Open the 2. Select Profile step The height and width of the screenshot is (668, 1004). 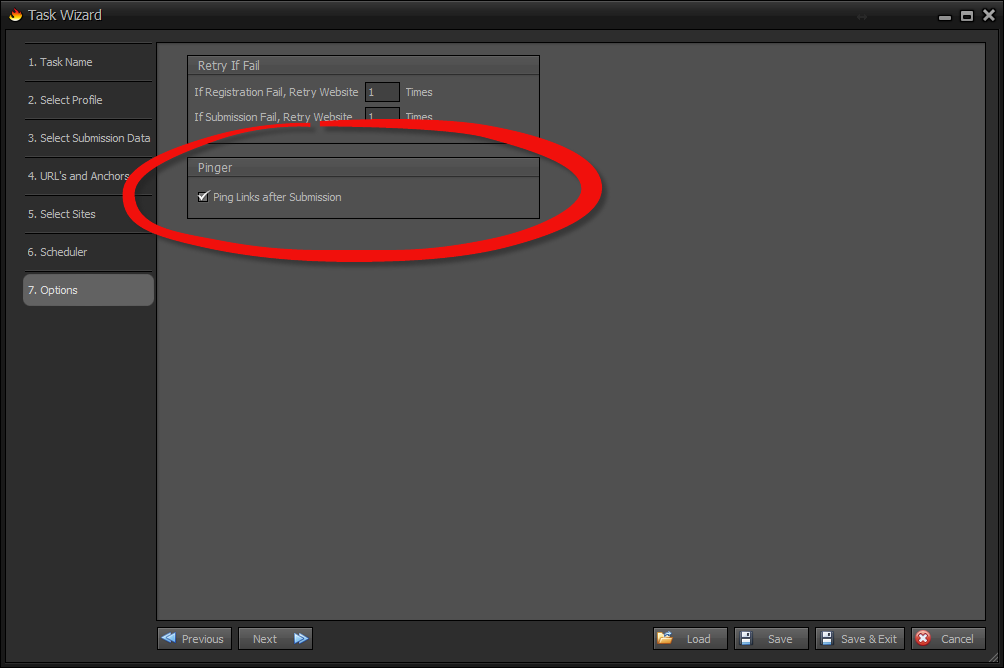pyautogui.click(x=88, y=100)
